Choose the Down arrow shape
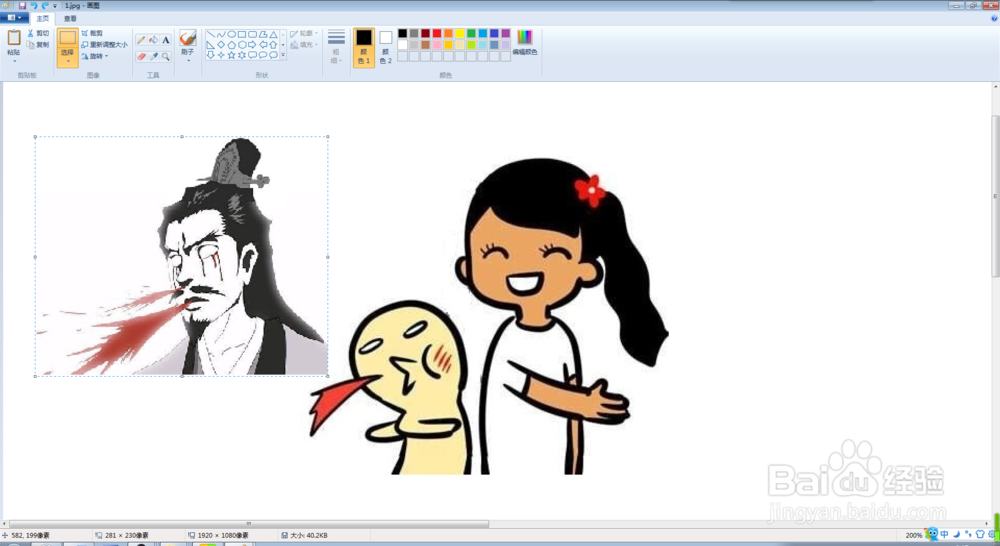The image size is (1000, 546). point(210,55)
